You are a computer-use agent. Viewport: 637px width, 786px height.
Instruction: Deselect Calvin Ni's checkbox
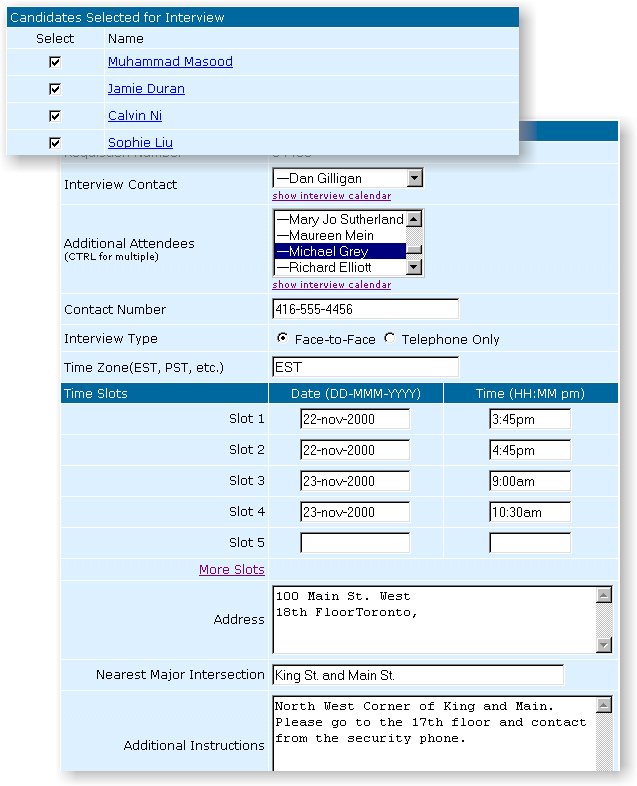(x=55, y=116)
